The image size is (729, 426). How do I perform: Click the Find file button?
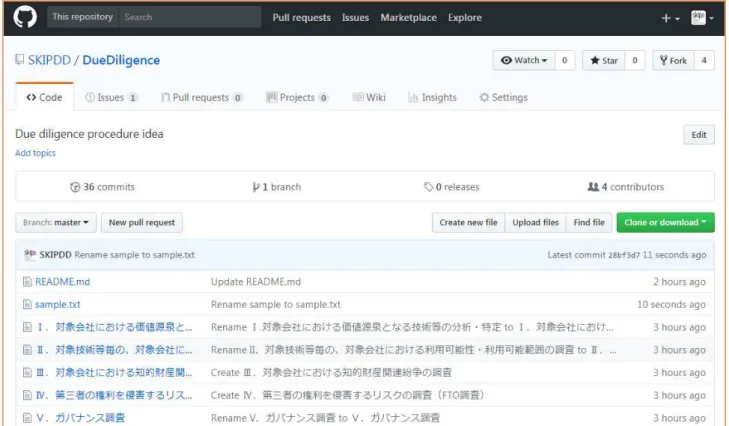[x=589, y=223]
